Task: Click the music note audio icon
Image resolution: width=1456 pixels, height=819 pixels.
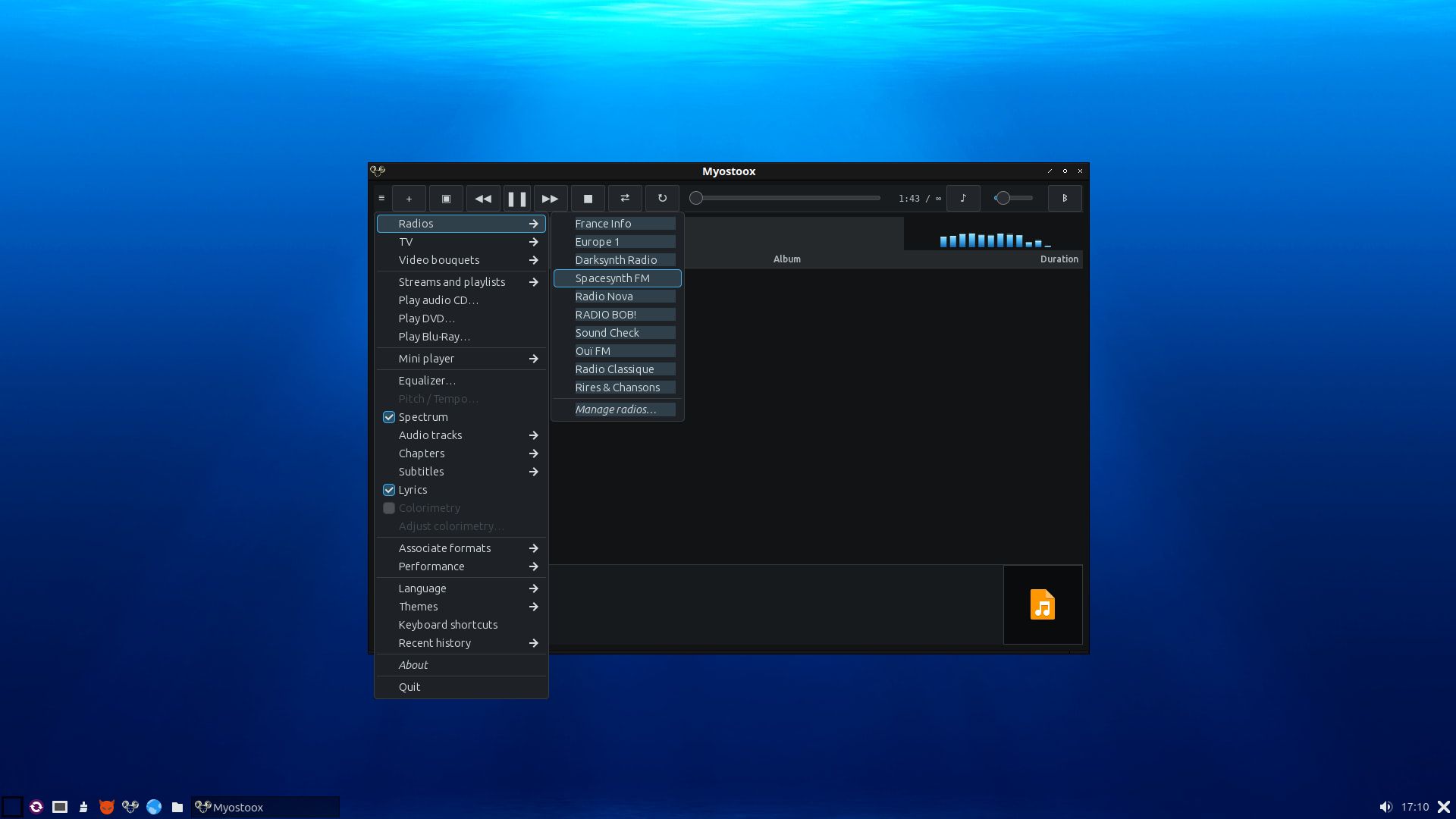Action: 963,199
